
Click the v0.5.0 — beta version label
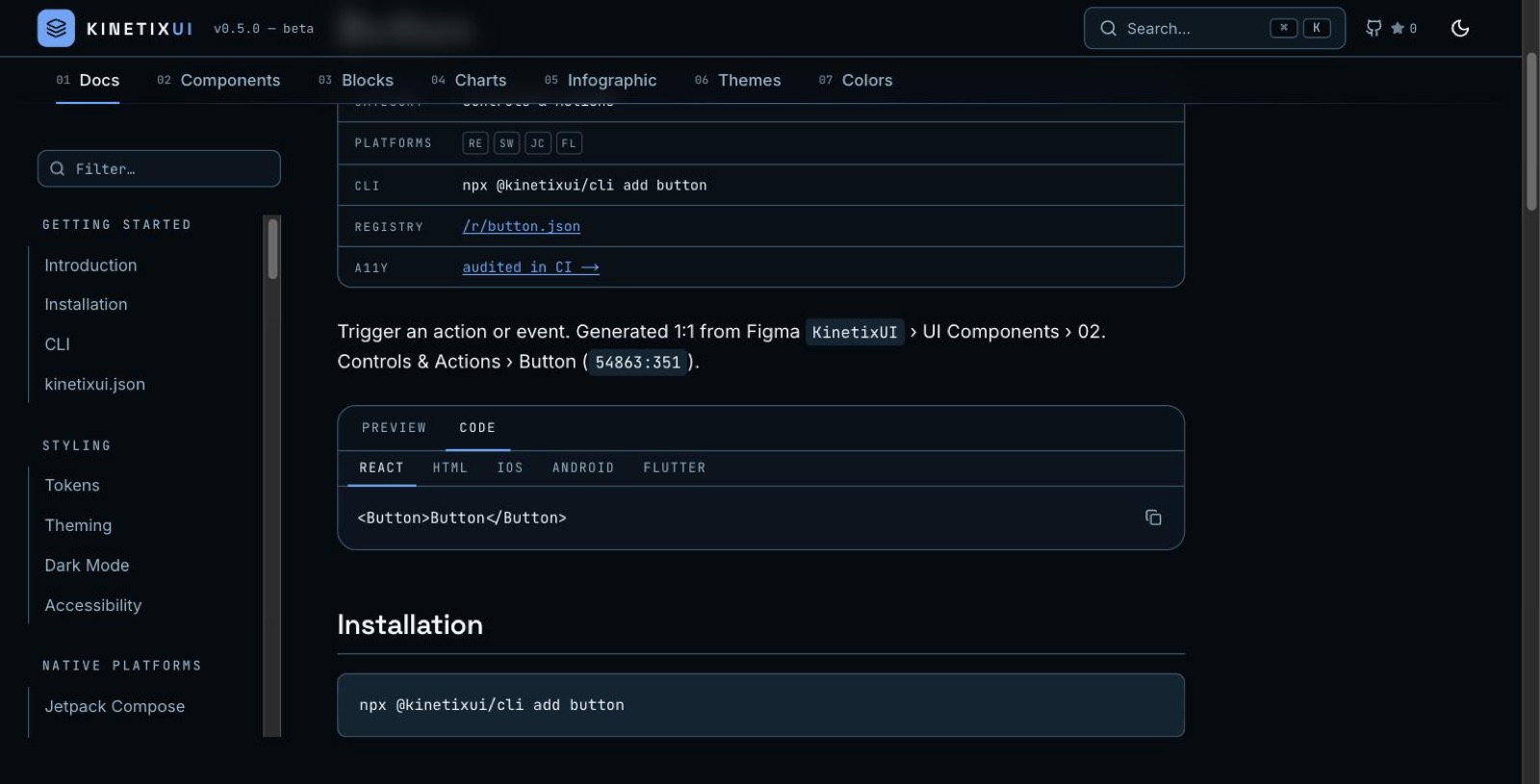click(x=264, y=29)
